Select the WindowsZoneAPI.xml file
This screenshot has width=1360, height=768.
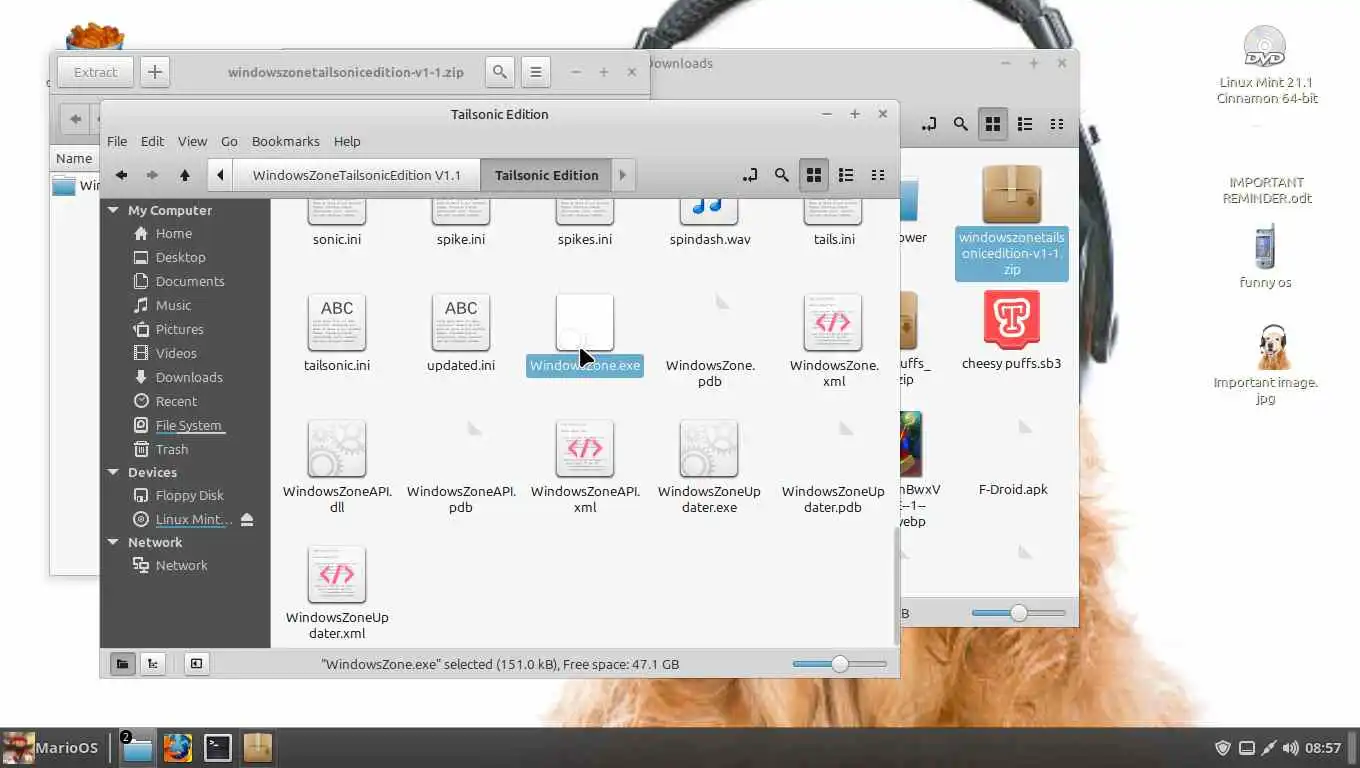click(585, 468)
